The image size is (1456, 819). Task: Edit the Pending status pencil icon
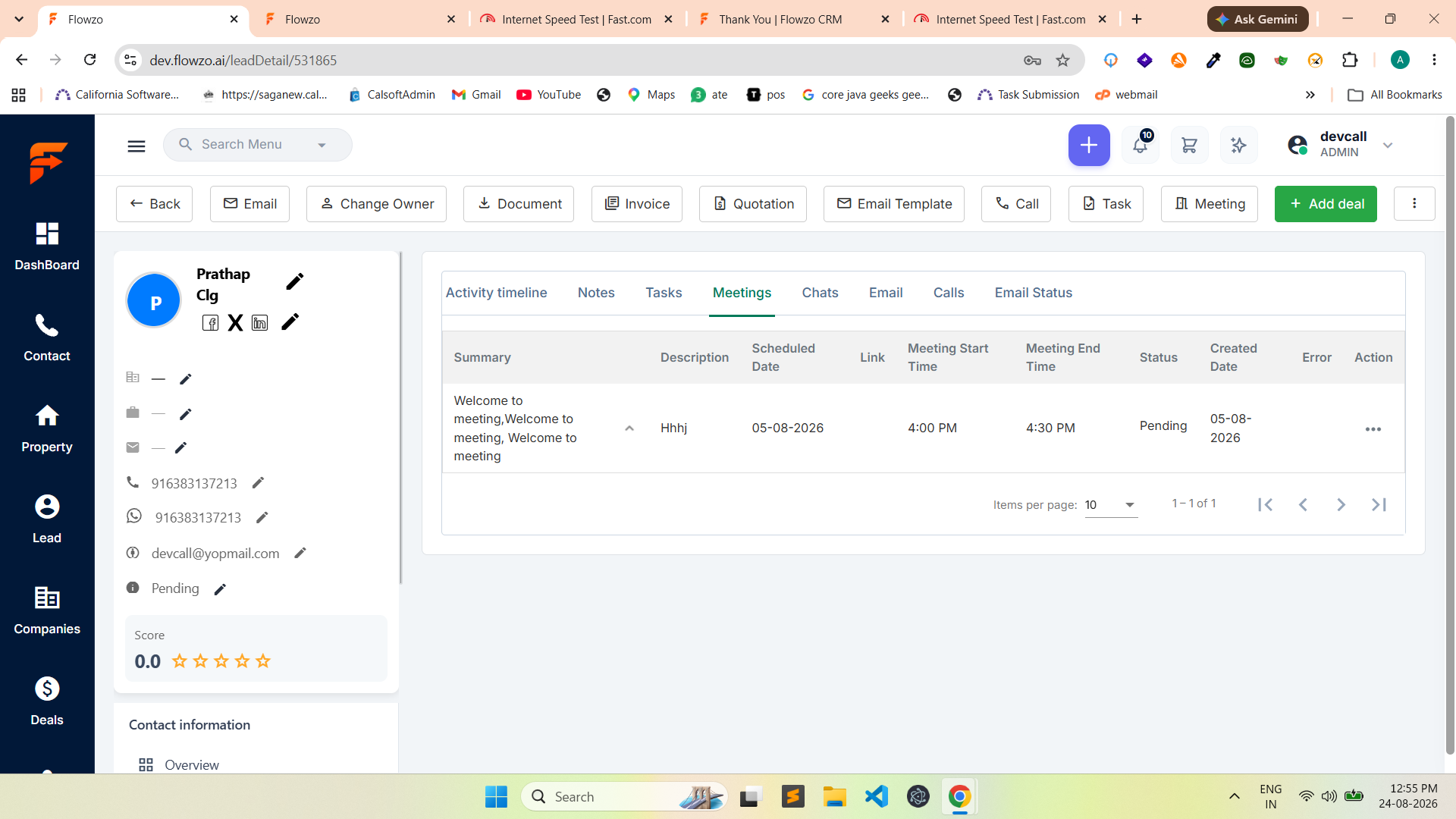220,589
